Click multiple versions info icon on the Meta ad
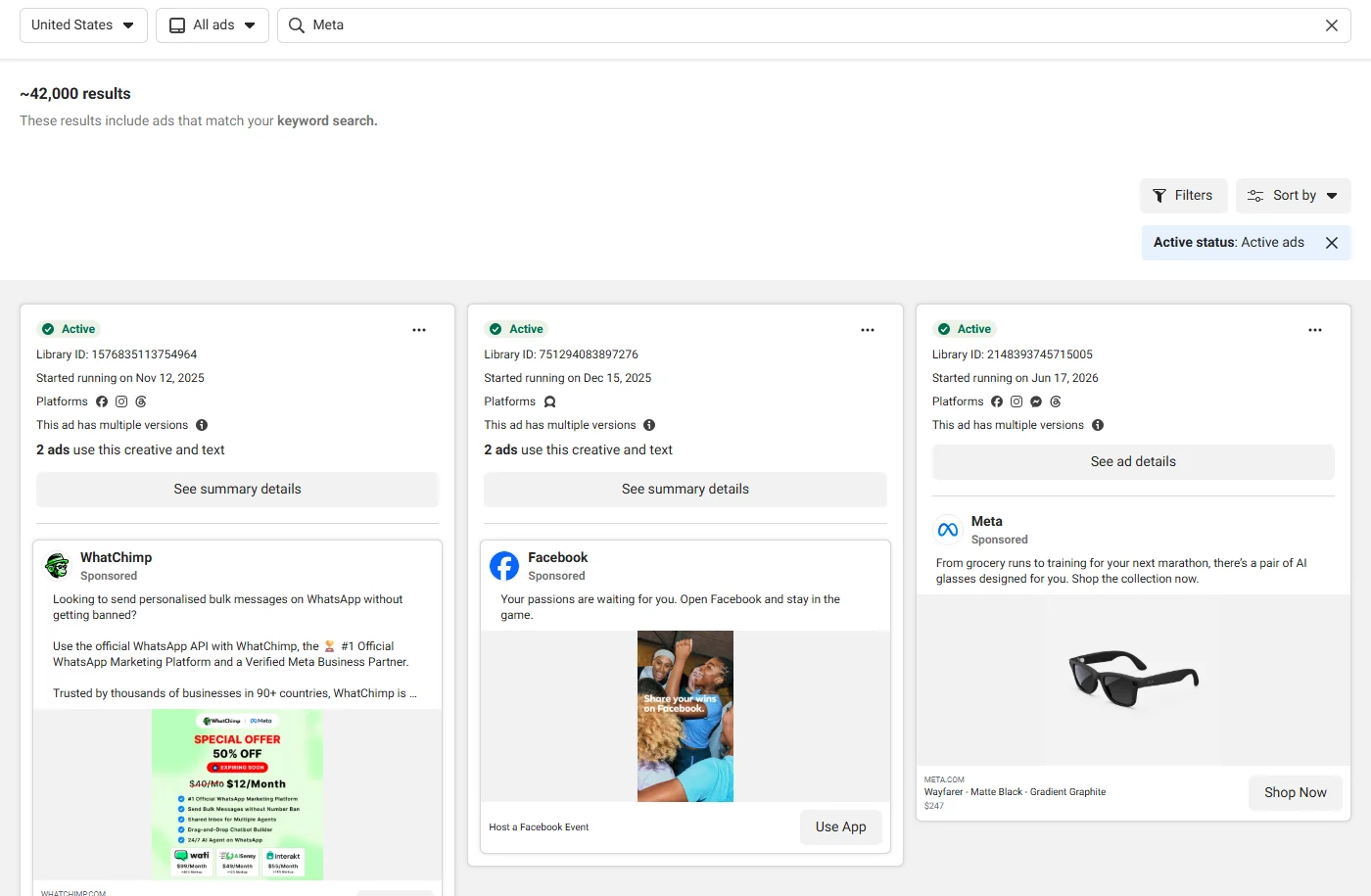The image size is (1371, 896). tap(1098, 425)
